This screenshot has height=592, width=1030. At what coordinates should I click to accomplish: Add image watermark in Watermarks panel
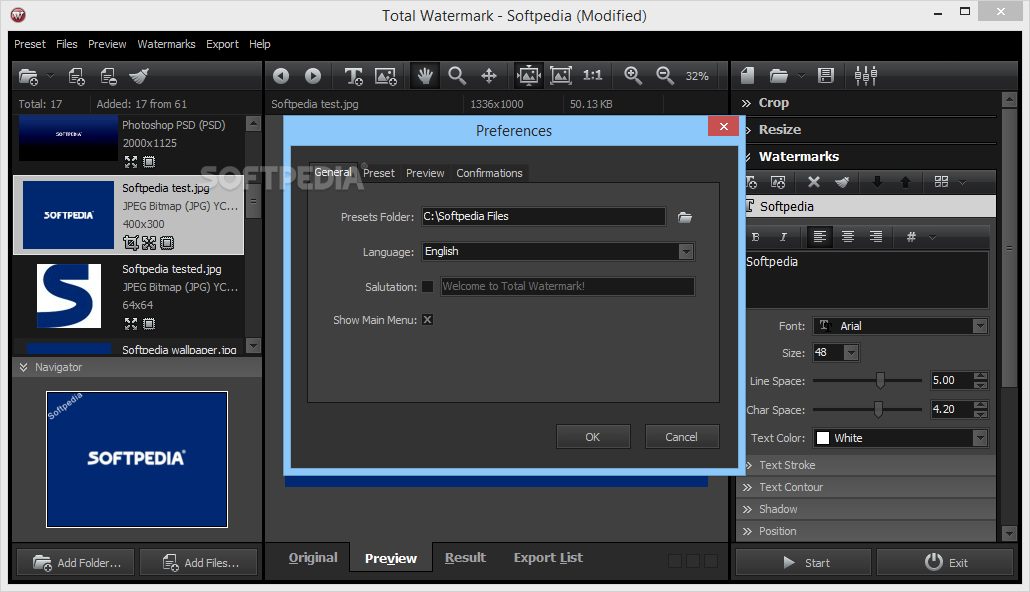coord(778,182)
